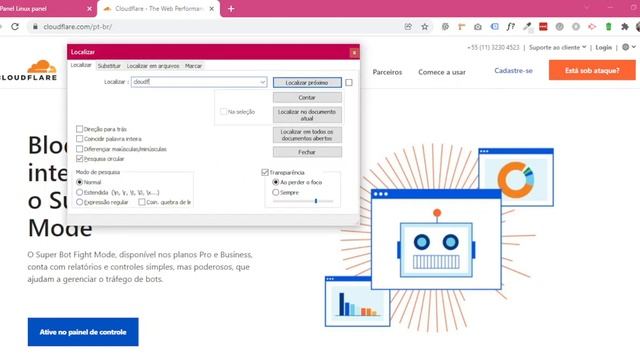The width and height of the screenshot is (640, 360).
Task: Tick the box beside Localizar próximo
Action: (x=349, y=82)
